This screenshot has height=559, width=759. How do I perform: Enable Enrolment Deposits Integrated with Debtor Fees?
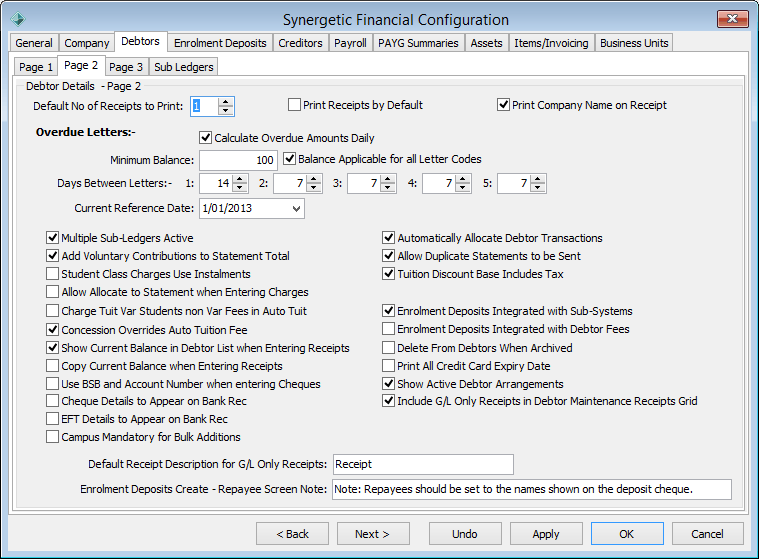point(388,329)
